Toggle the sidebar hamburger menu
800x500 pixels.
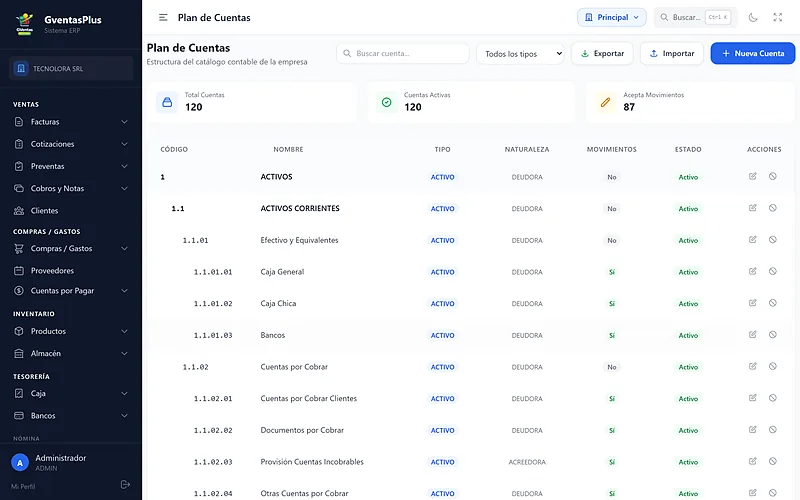tap(163, 17)
